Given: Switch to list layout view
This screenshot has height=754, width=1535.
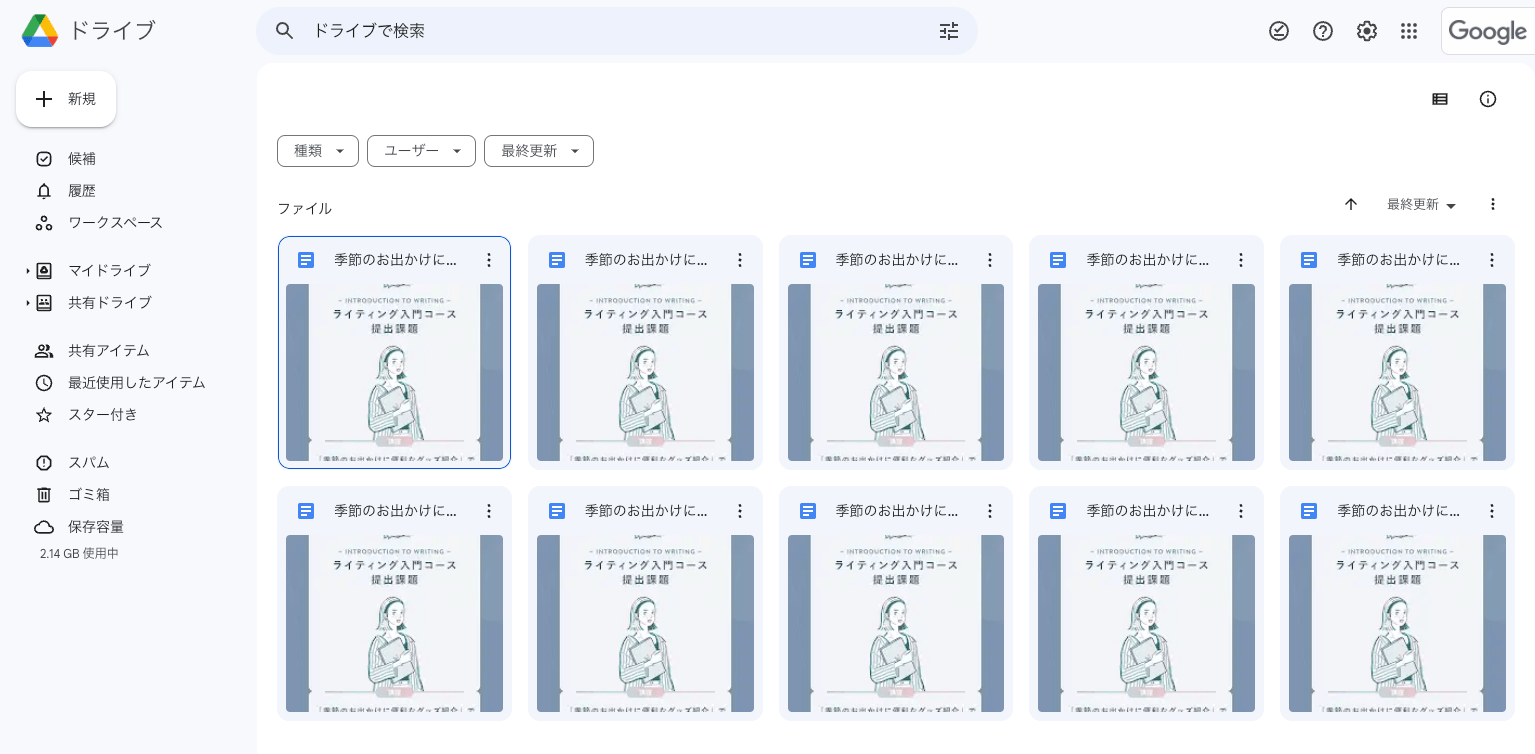Looking at the screenshot, I should (x=1440, y=99).
